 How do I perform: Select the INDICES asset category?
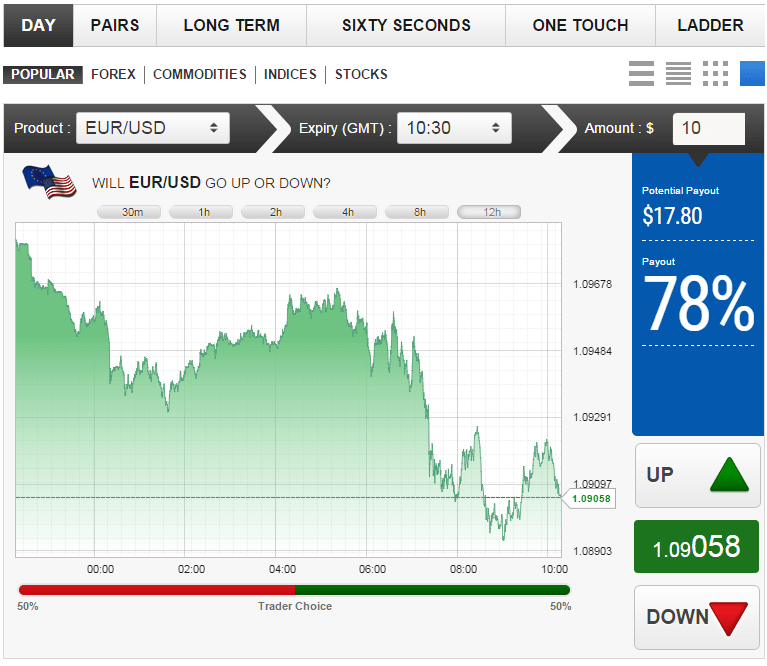(290, 74)
